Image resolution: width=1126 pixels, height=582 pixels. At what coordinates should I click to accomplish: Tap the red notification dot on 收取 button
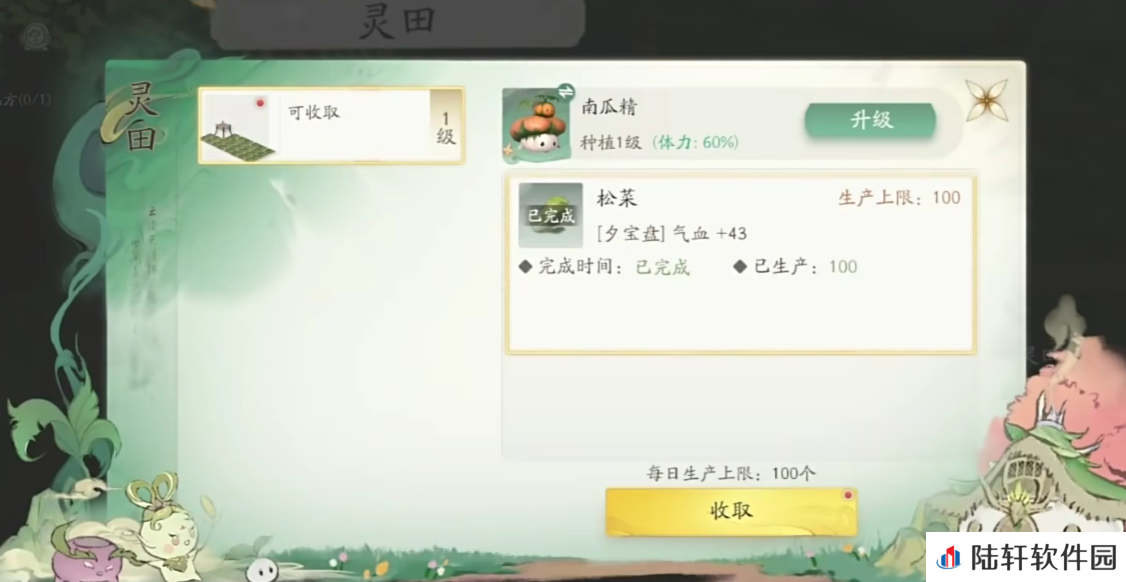pos(848,495)
